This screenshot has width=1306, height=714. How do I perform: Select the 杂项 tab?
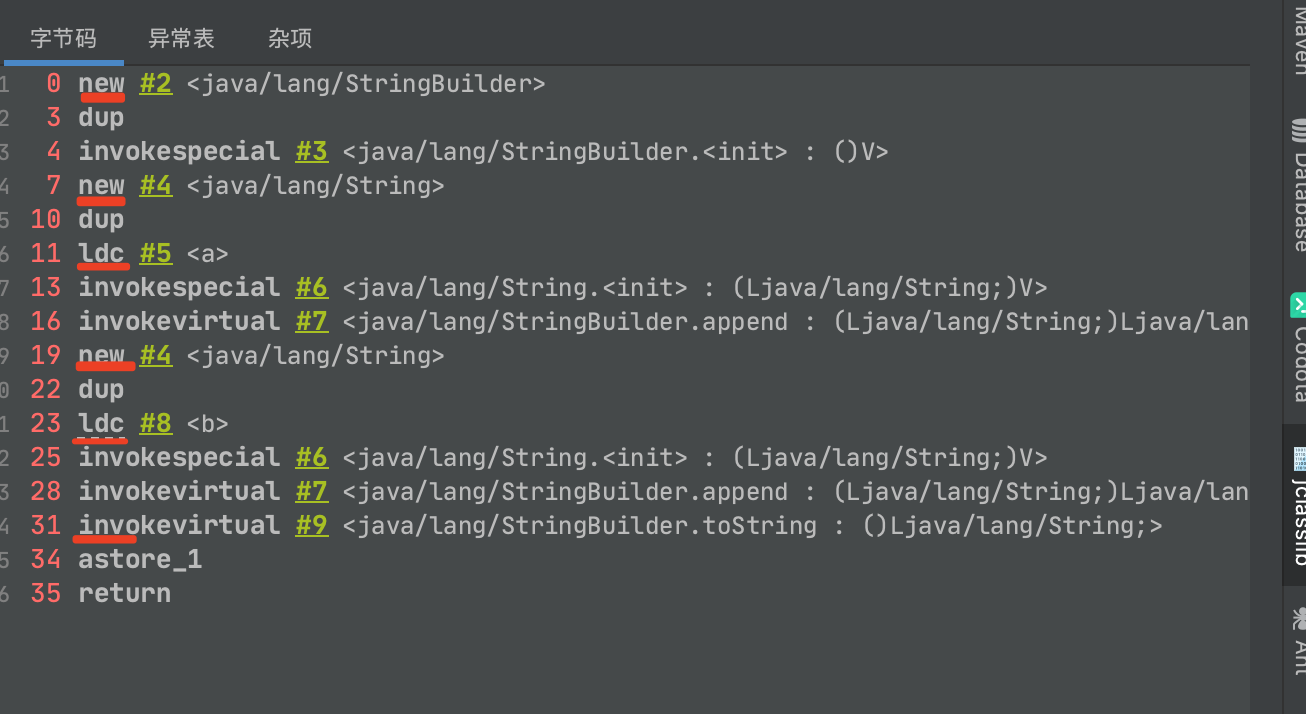pos(290,38)
